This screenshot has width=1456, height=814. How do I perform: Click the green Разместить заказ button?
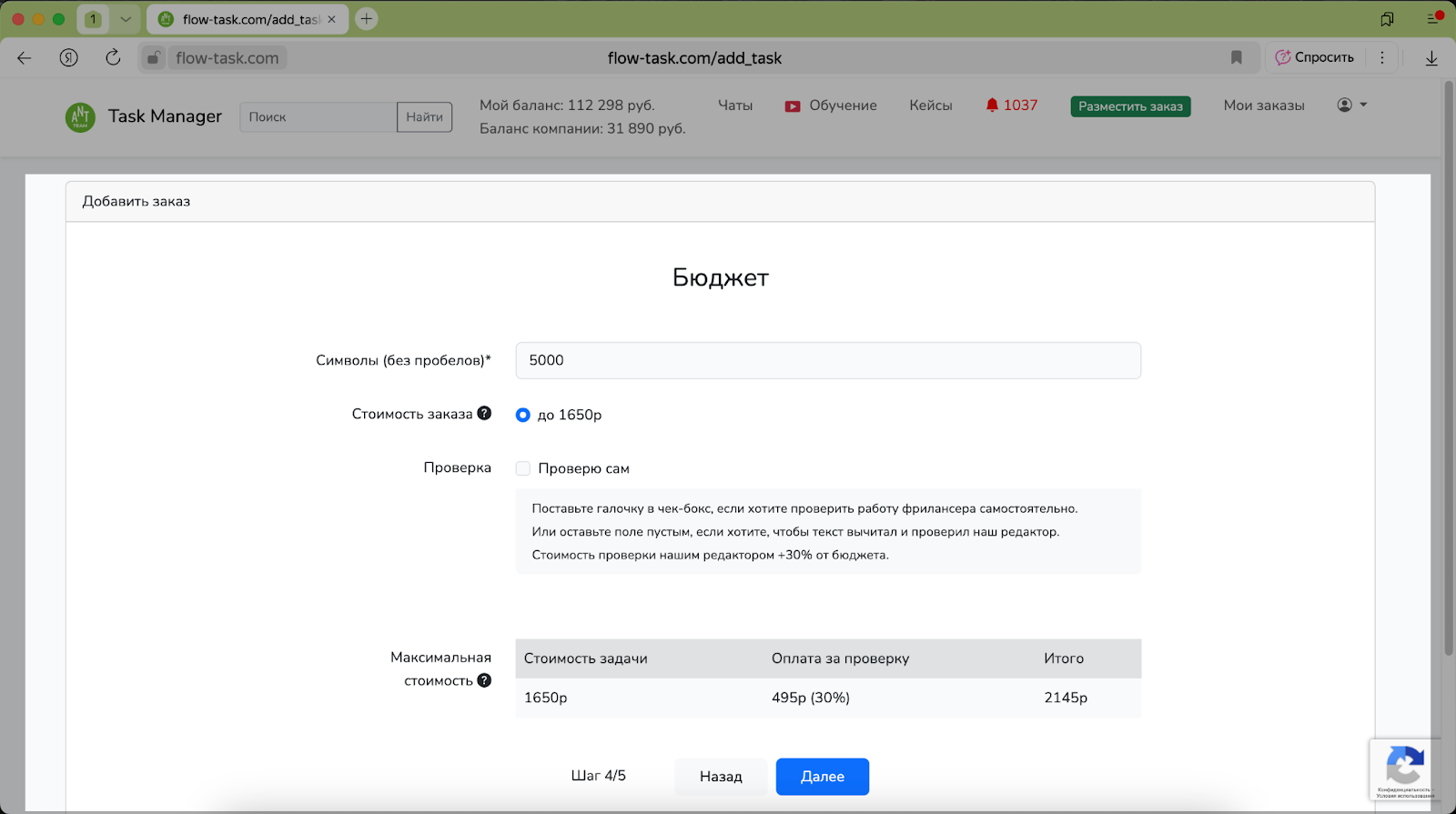point(1130,106)
